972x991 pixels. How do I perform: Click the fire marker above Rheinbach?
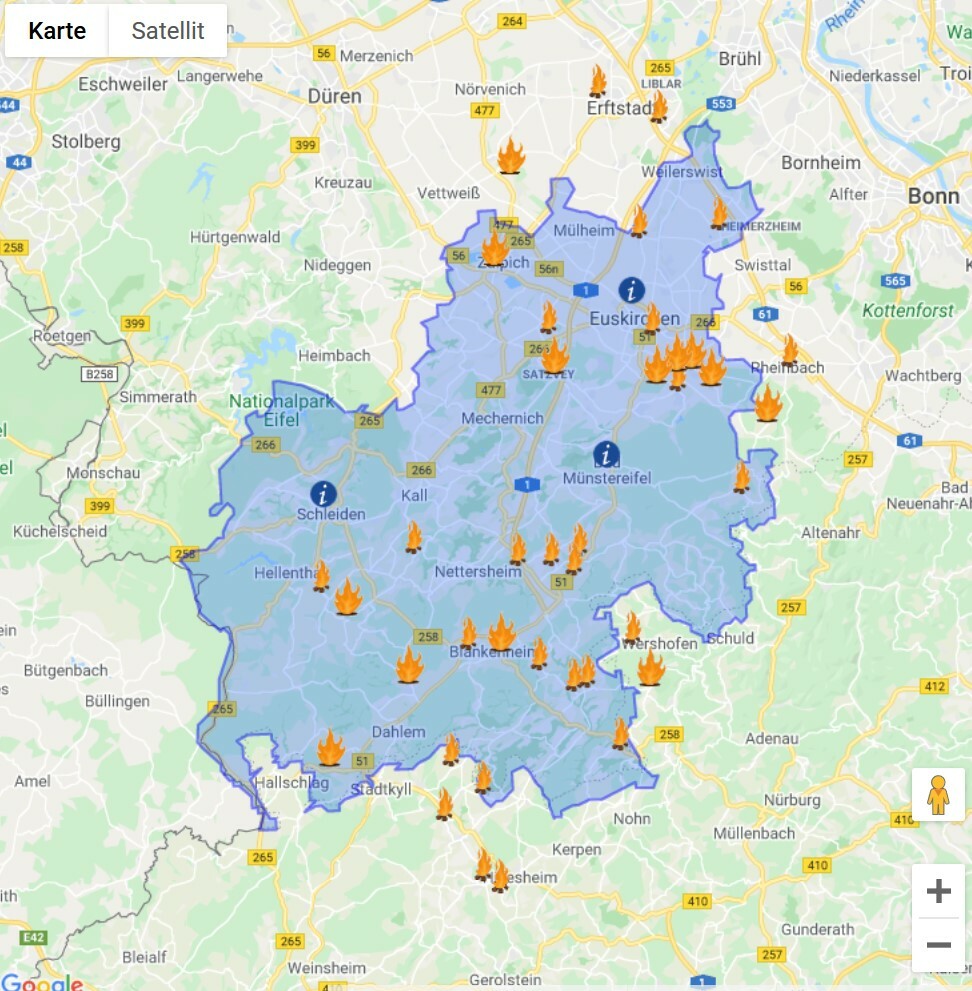790,349
